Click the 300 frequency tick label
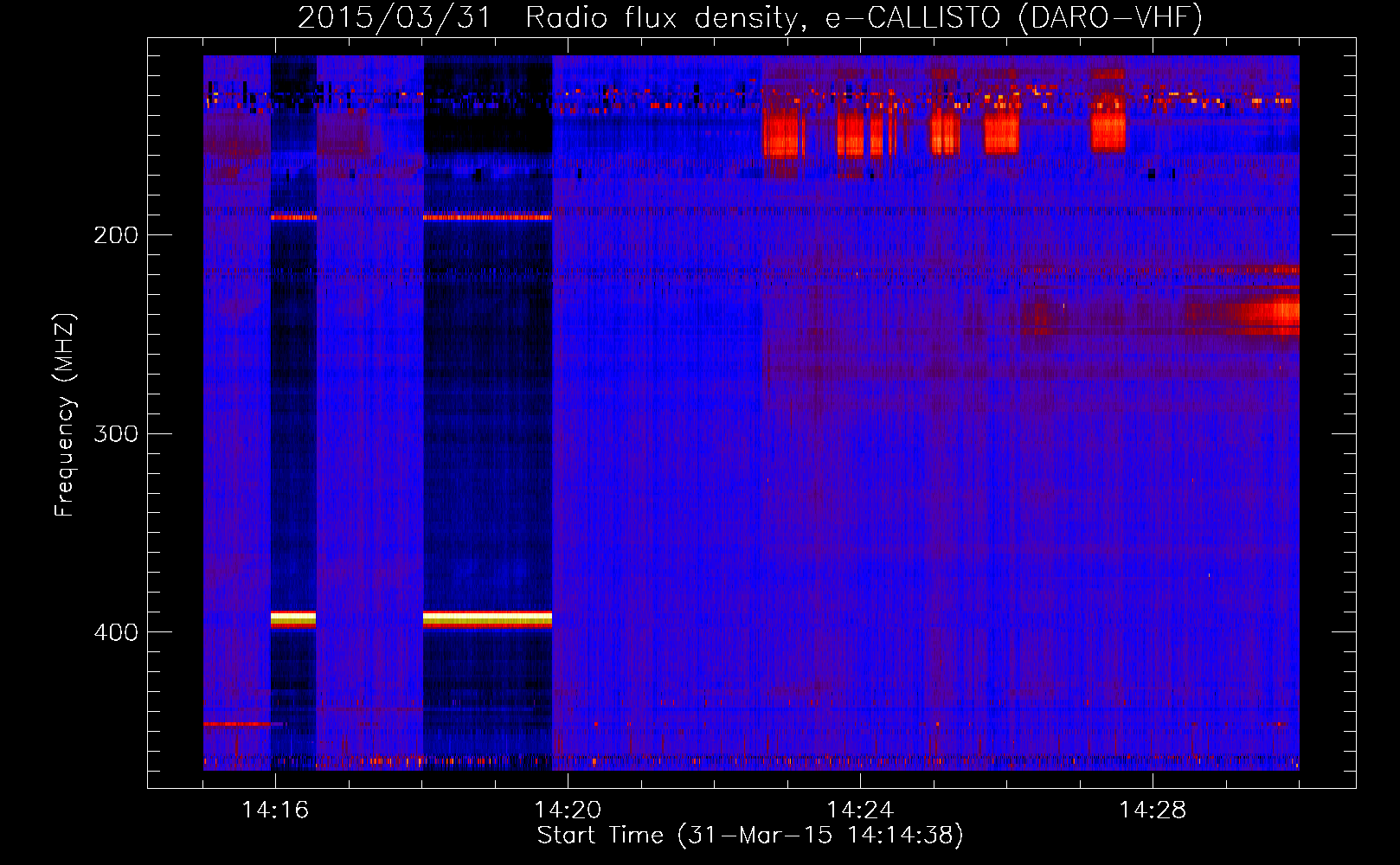1400x865 pixels. (116, 433)
